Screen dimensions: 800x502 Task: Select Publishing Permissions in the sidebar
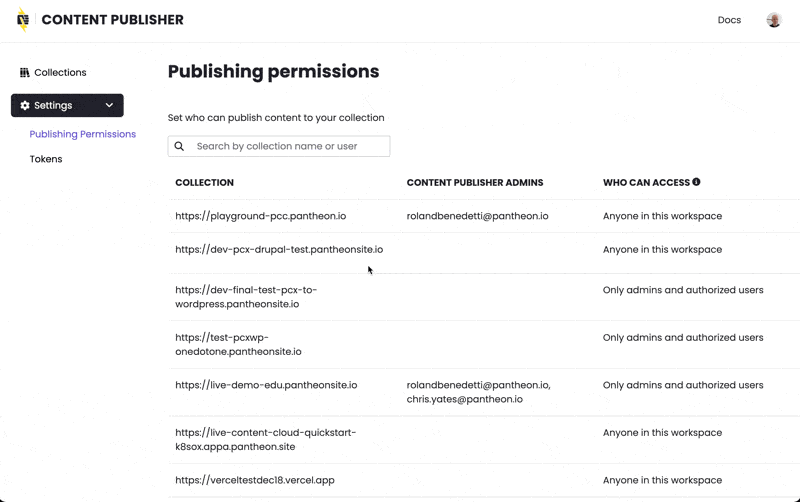(x=83, y=134)
